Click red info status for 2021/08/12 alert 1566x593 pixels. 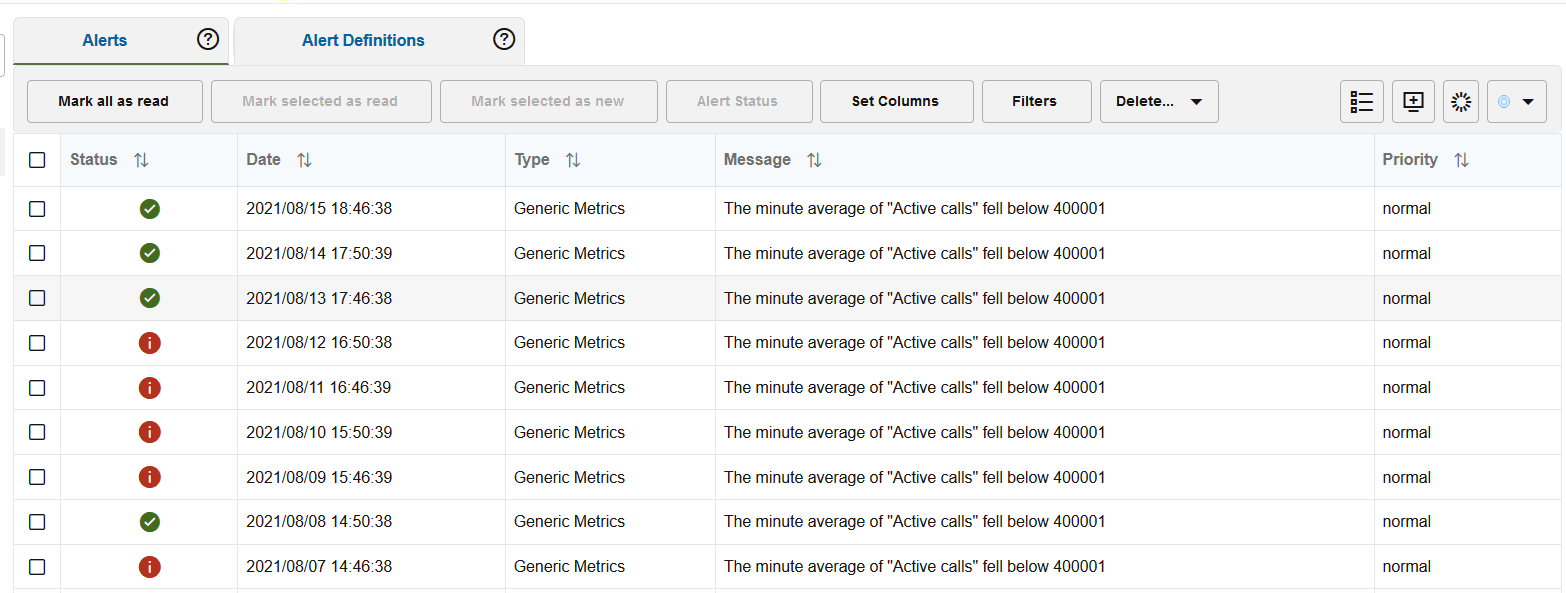coord(150,343)
